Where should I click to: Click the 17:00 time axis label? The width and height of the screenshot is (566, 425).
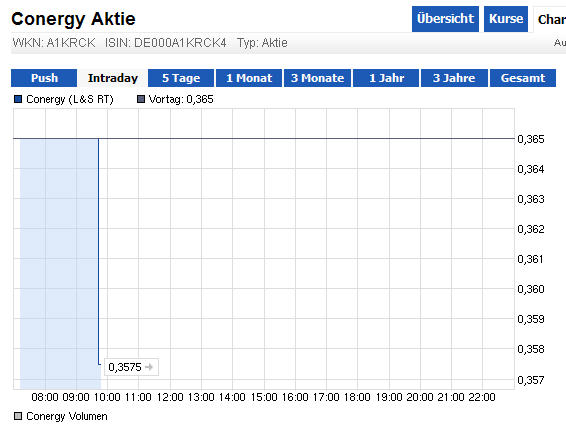tap(326, 397)
